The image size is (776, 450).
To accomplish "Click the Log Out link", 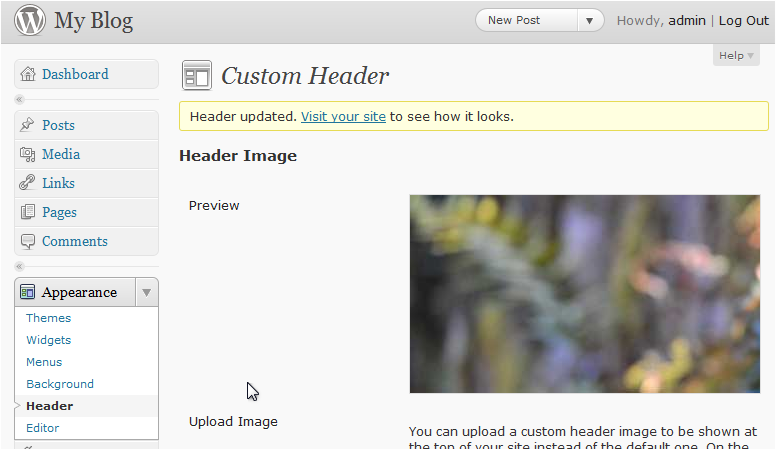I will pos(743,20).
